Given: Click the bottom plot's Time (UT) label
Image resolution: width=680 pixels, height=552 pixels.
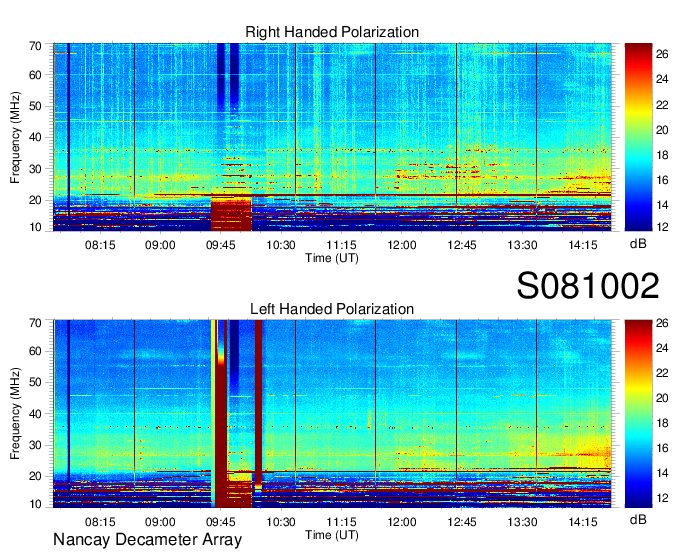Looking at the screenshot, I should coord(332,535).
